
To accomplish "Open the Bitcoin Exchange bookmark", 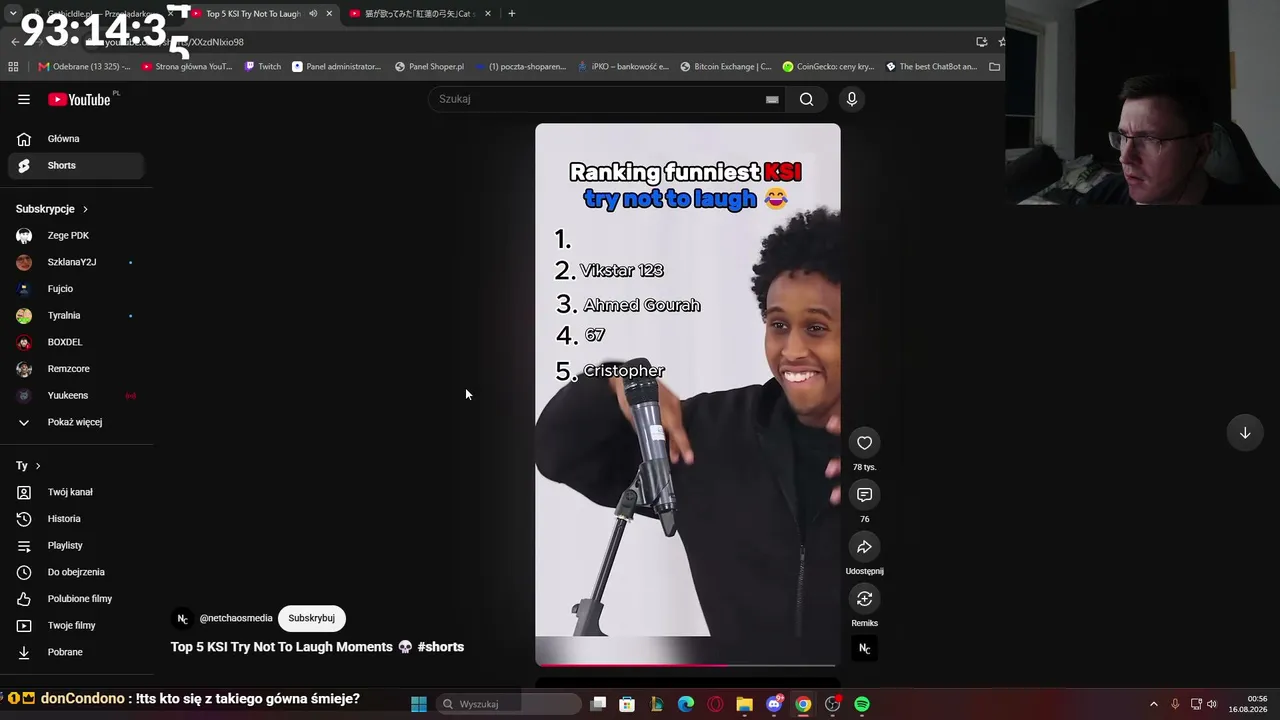I will tap(725, 67).
